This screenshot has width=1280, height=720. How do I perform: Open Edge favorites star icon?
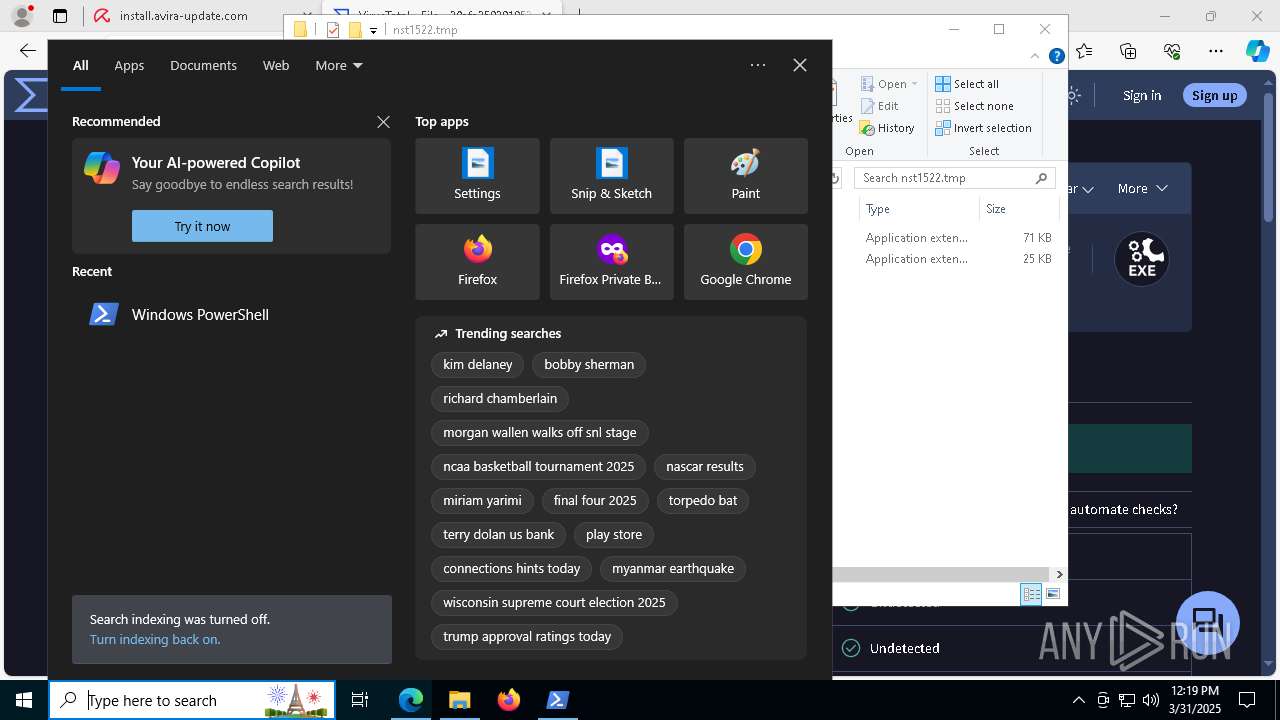[1085, 51]
